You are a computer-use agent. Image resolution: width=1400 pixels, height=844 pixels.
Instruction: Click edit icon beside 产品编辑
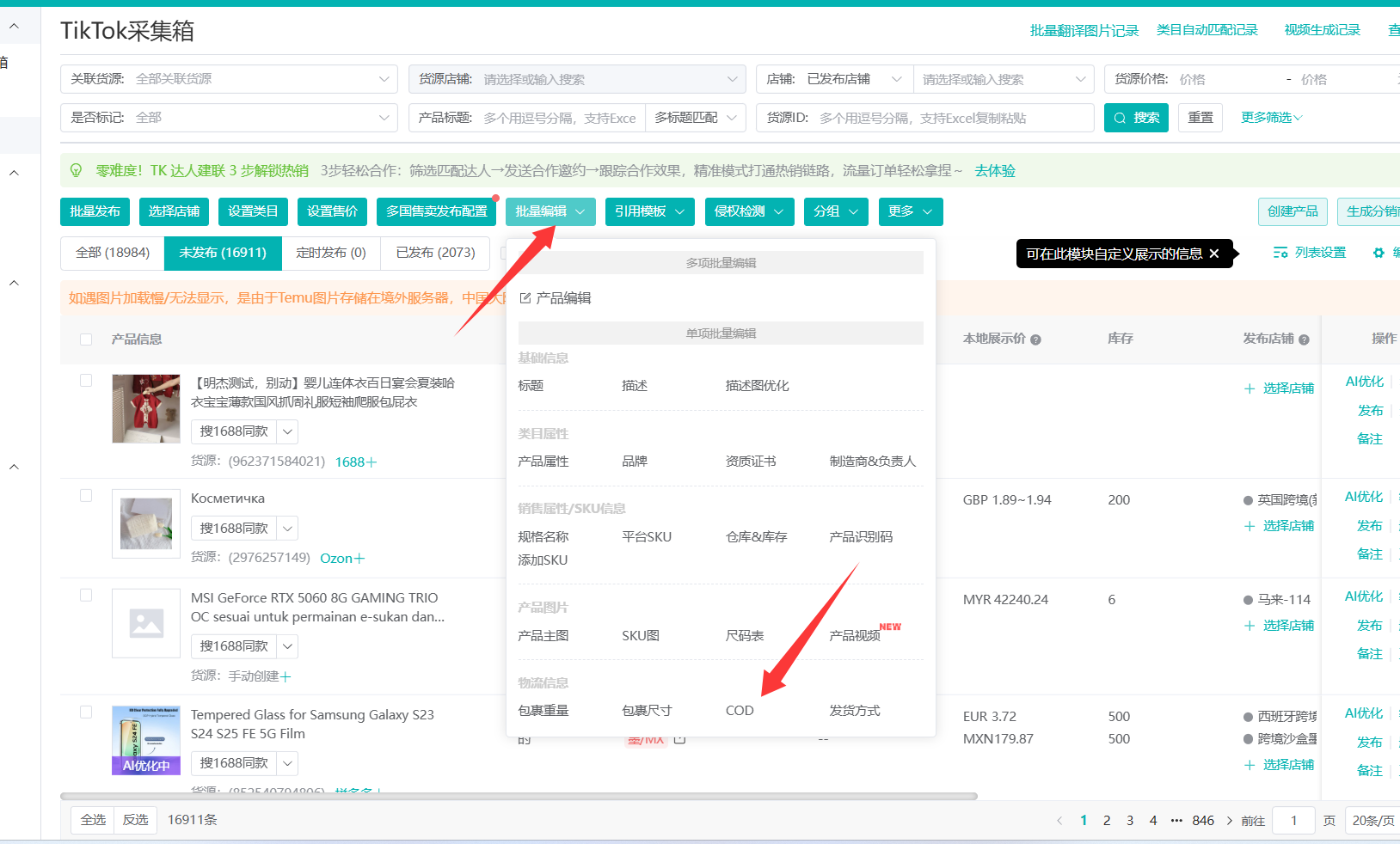pos(525,298)
